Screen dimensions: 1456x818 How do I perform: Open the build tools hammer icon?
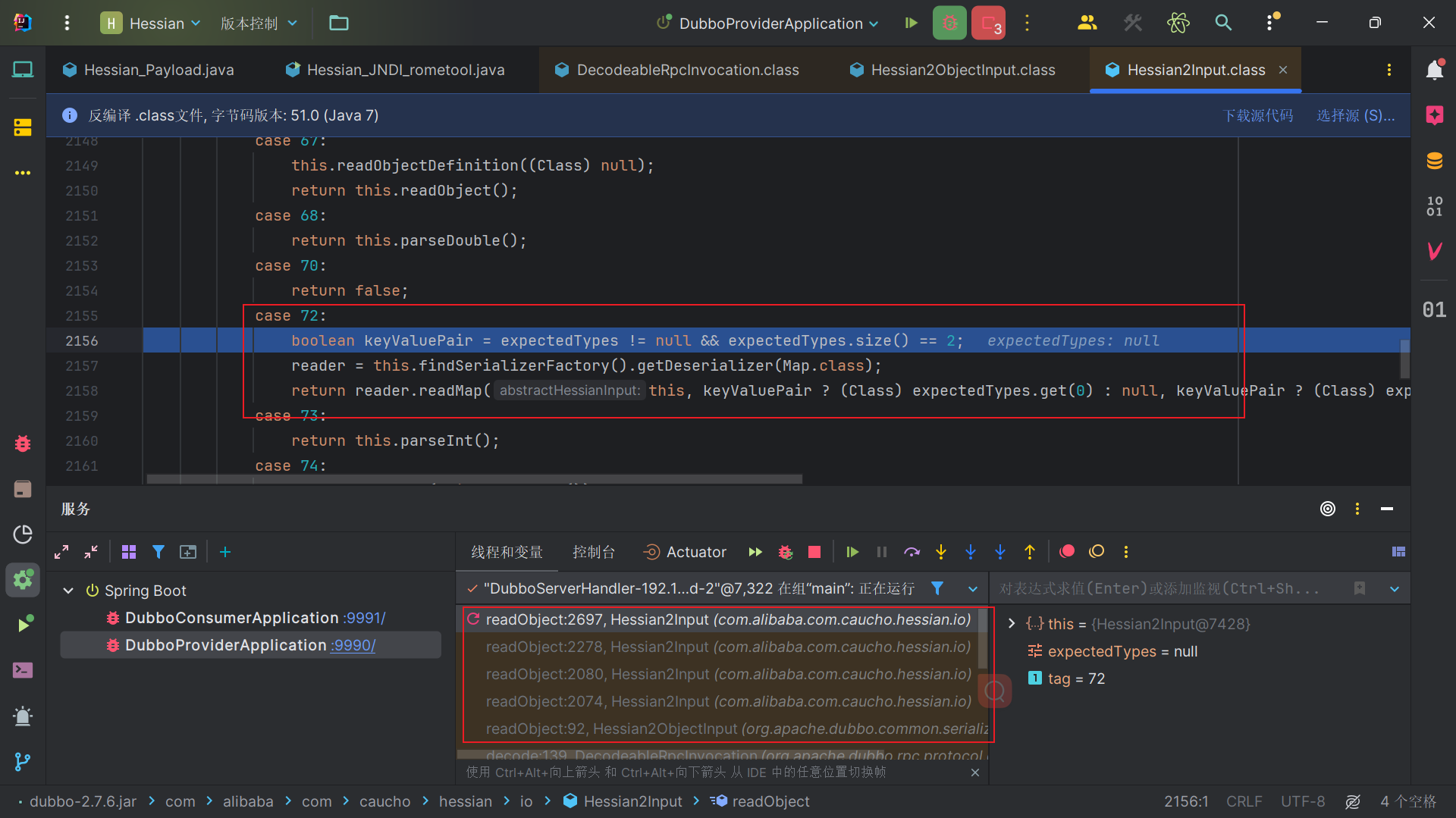click(1133, 23)
